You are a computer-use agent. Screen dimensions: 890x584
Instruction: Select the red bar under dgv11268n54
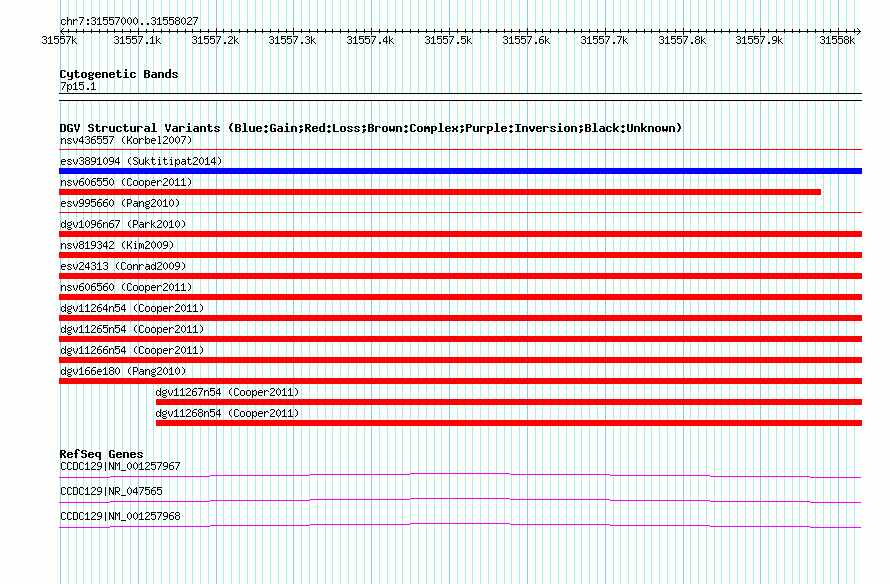click(x=509, y=423)
